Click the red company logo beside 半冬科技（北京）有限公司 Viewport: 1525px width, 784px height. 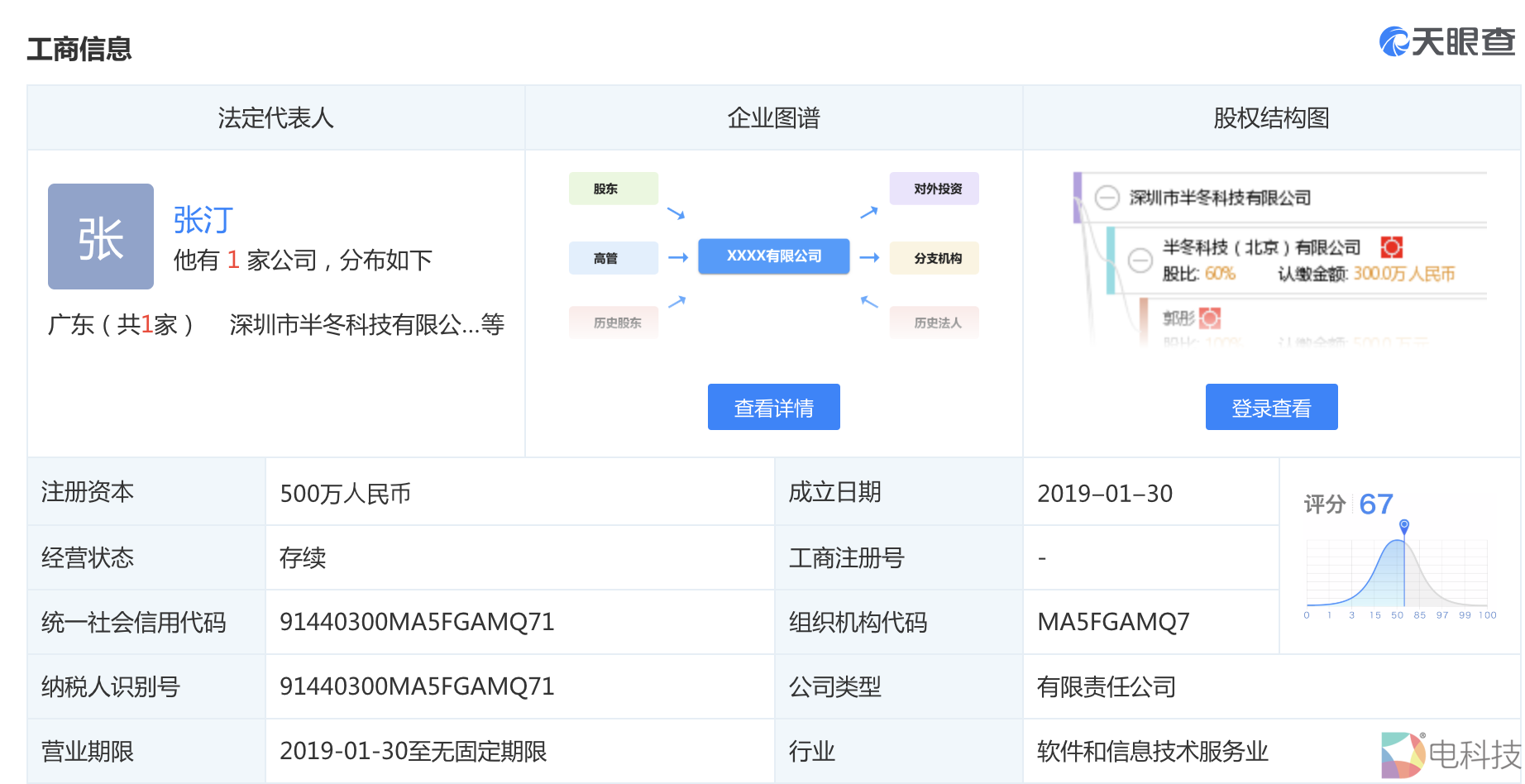coord(1391,246)
